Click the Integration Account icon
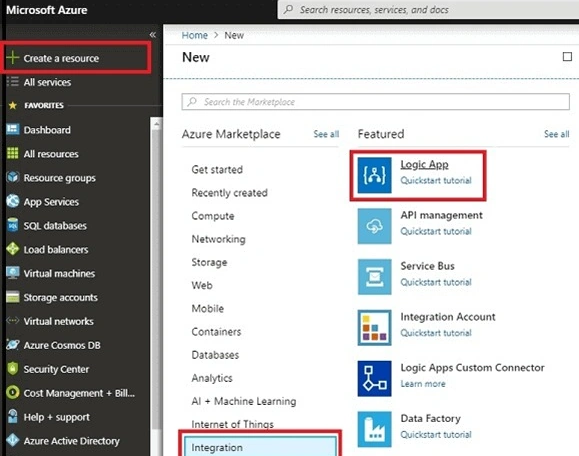This screenshot has width=579, height=456. click(x=374, y=328)
